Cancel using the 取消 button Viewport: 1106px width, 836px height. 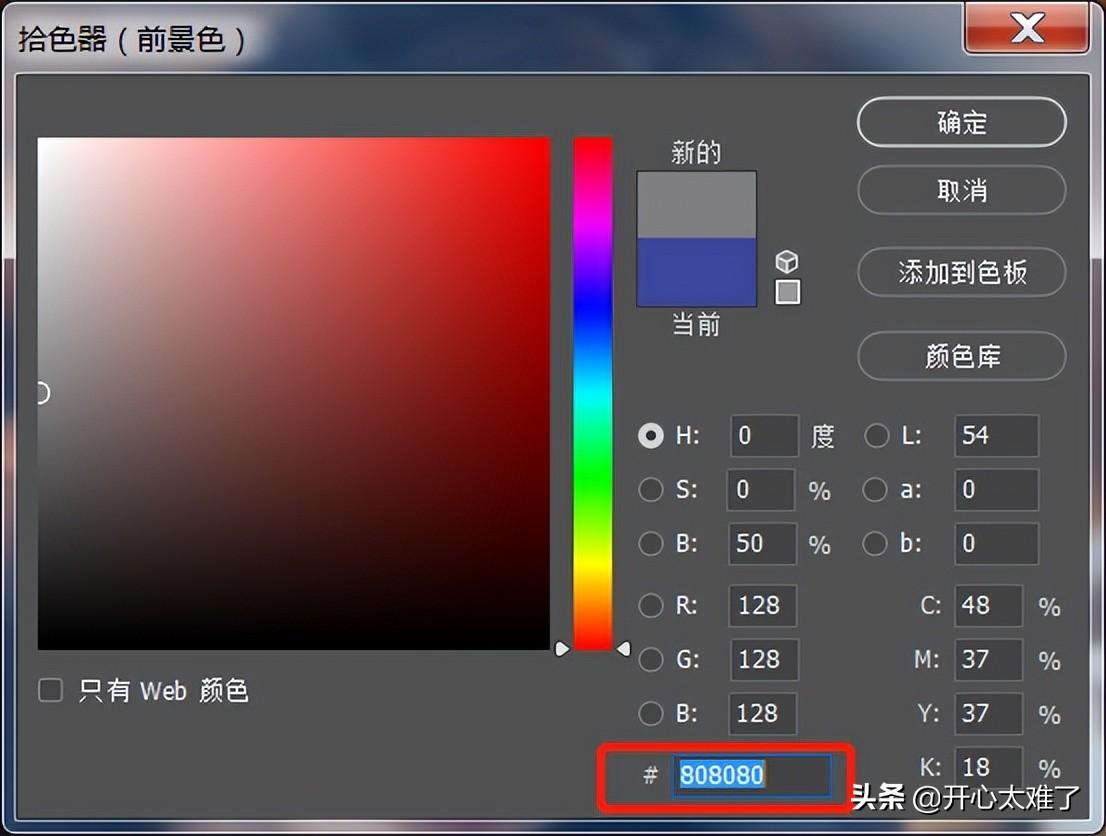(x=961, y=190)
